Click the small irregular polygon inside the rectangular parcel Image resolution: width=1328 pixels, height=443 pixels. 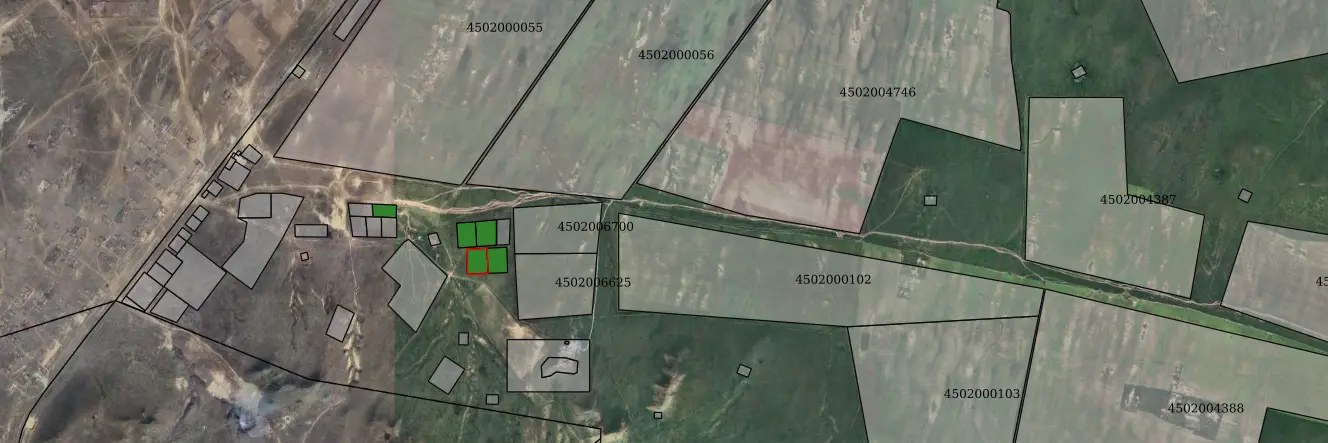(560, 367)
